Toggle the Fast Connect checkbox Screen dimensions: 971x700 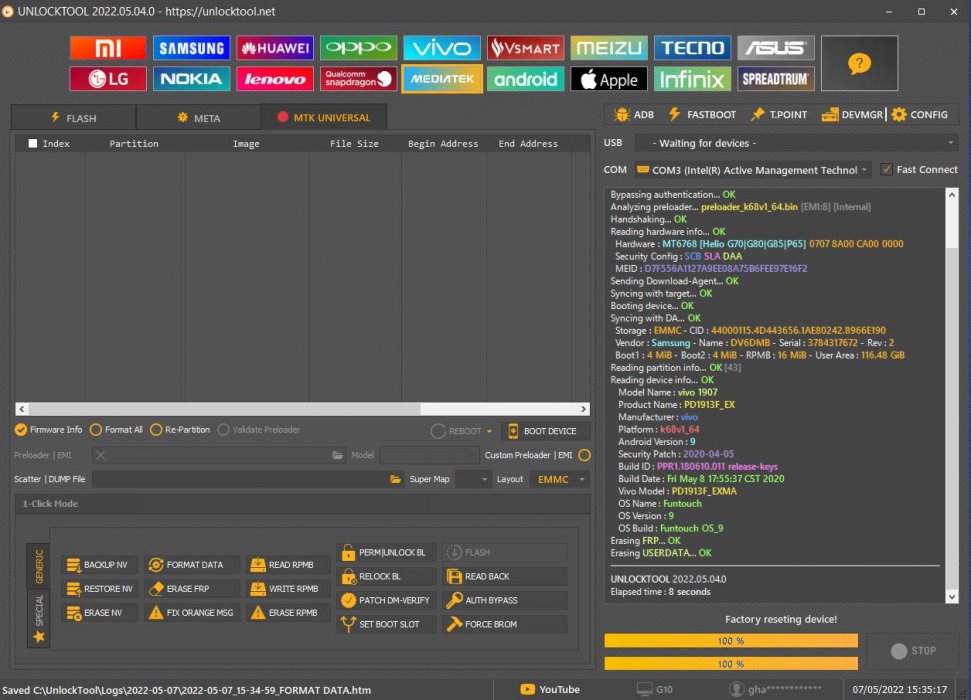887,169
